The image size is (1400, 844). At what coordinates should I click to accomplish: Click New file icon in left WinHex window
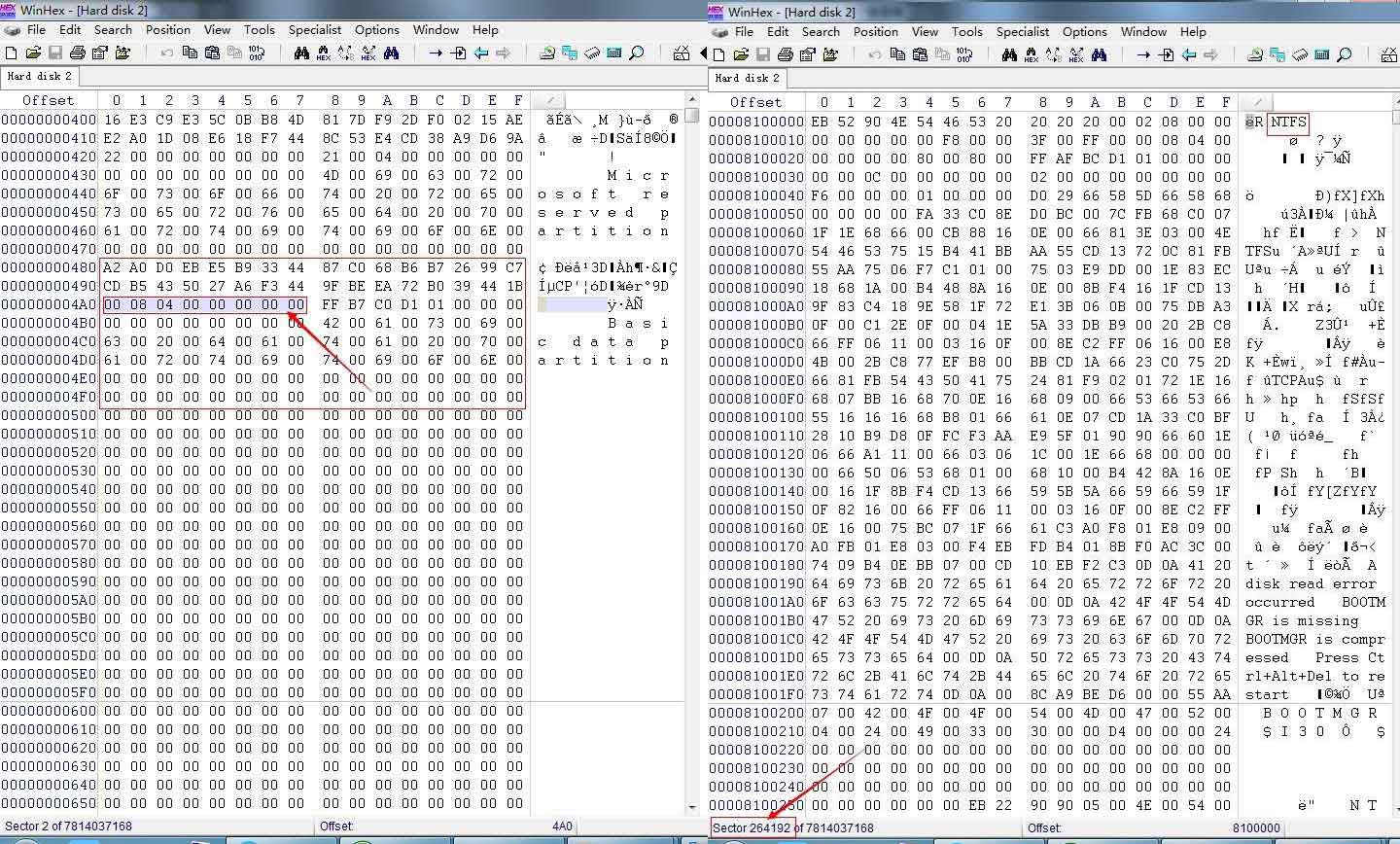coord(11,53)
